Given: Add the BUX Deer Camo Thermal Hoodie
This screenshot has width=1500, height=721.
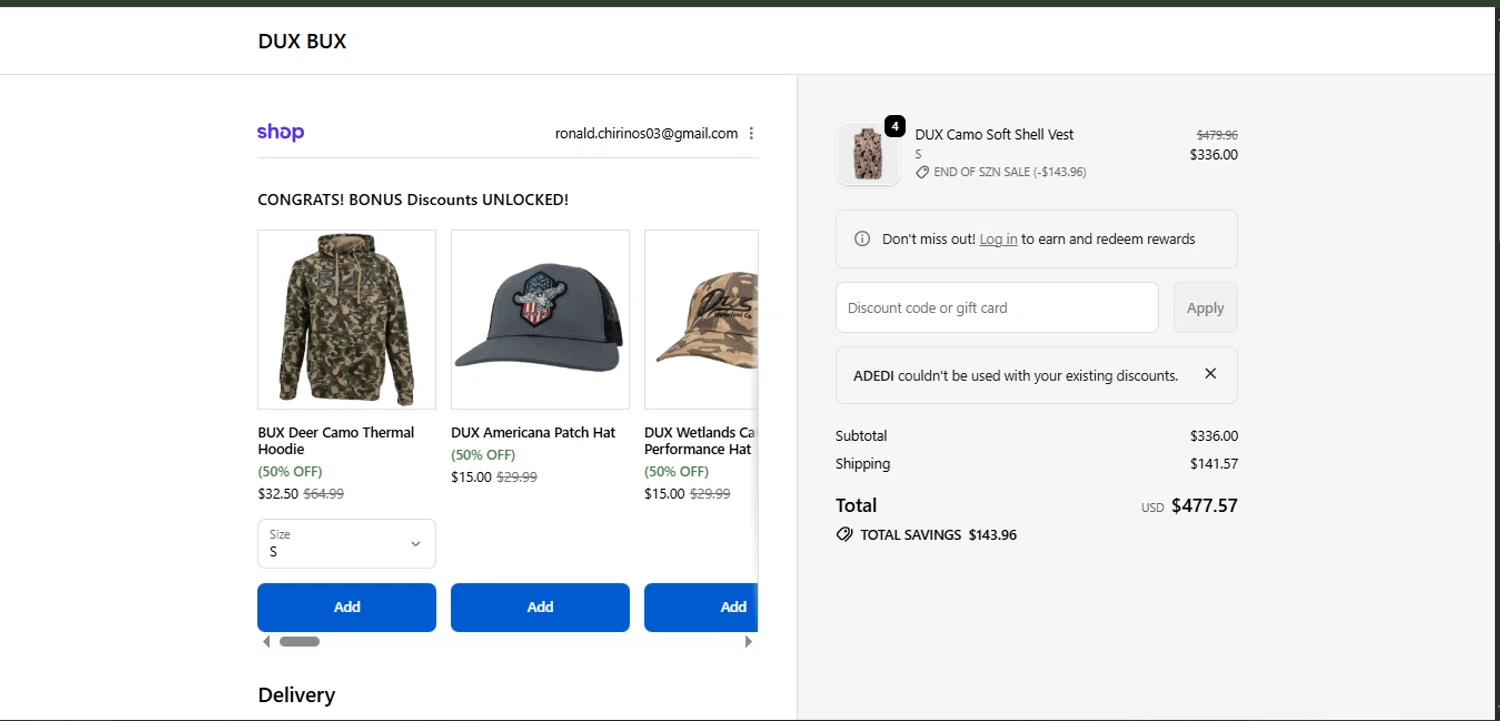Looking at the screenshot, I should click(x=347, y=607).
